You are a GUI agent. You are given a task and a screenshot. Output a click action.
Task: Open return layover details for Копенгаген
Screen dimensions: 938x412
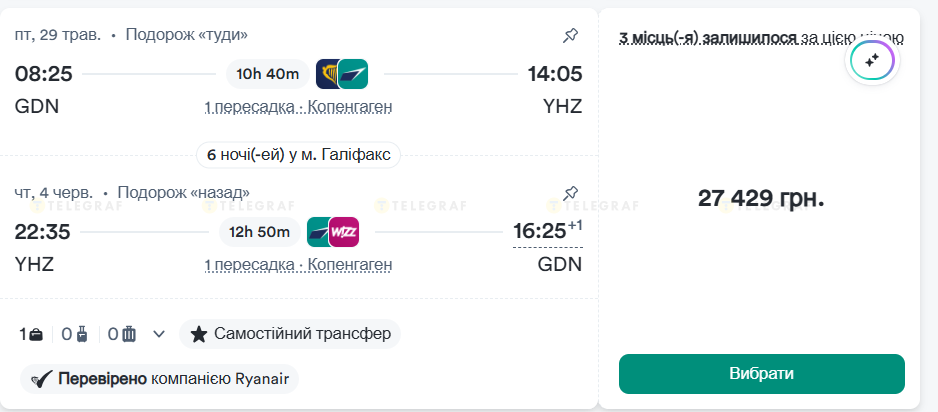pyautogui.click(x=298, y=265)
